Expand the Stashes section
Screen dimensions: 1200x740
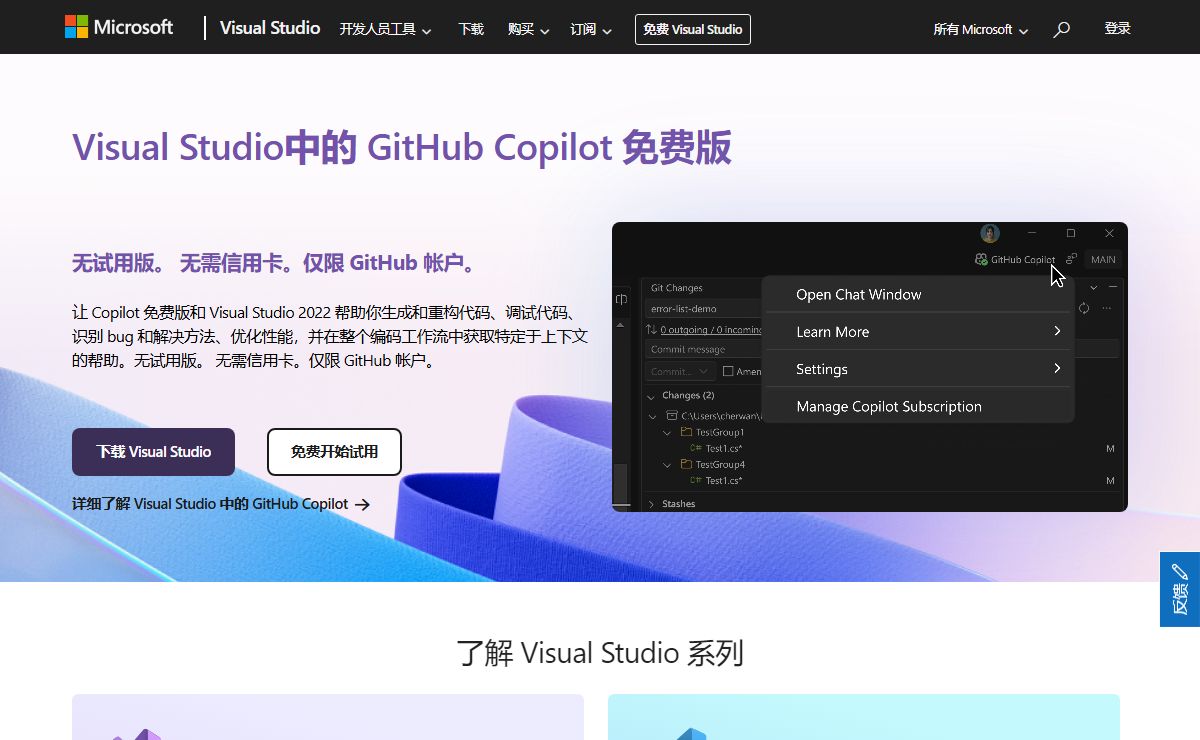tap(651, 504)
